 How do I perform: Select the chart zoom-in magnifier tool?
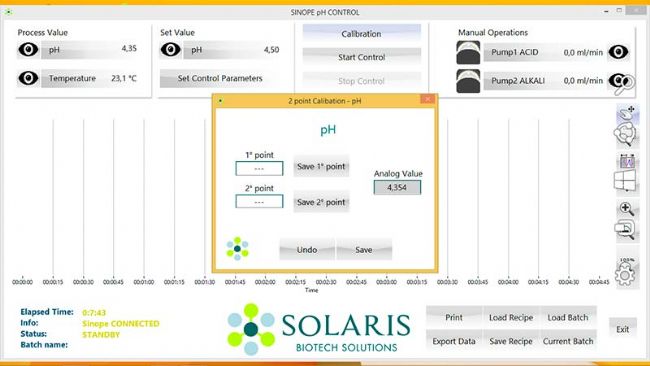(626, 208)
